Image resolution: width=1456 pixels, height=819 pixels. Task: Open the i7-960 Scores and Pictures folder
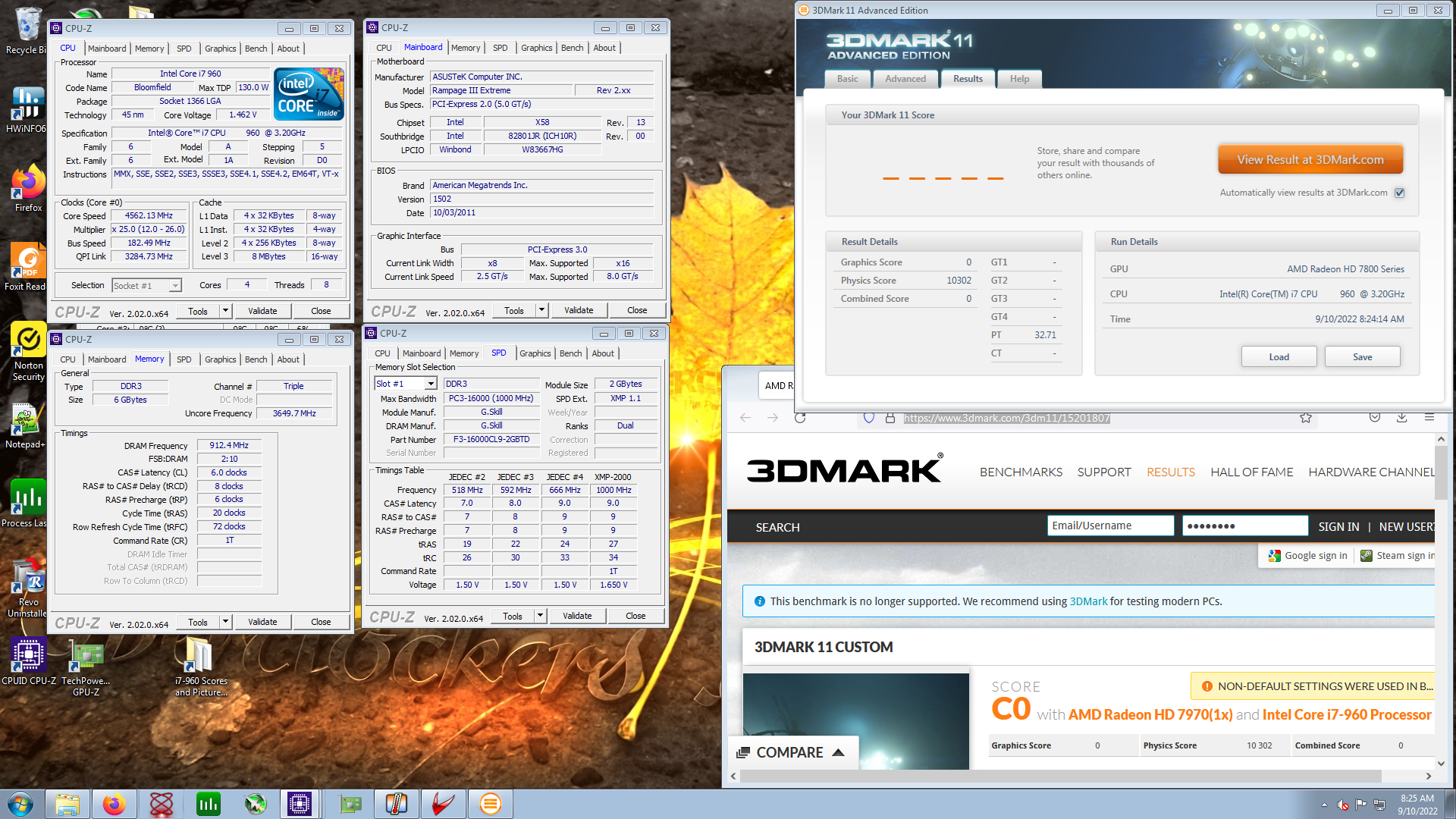200,667
